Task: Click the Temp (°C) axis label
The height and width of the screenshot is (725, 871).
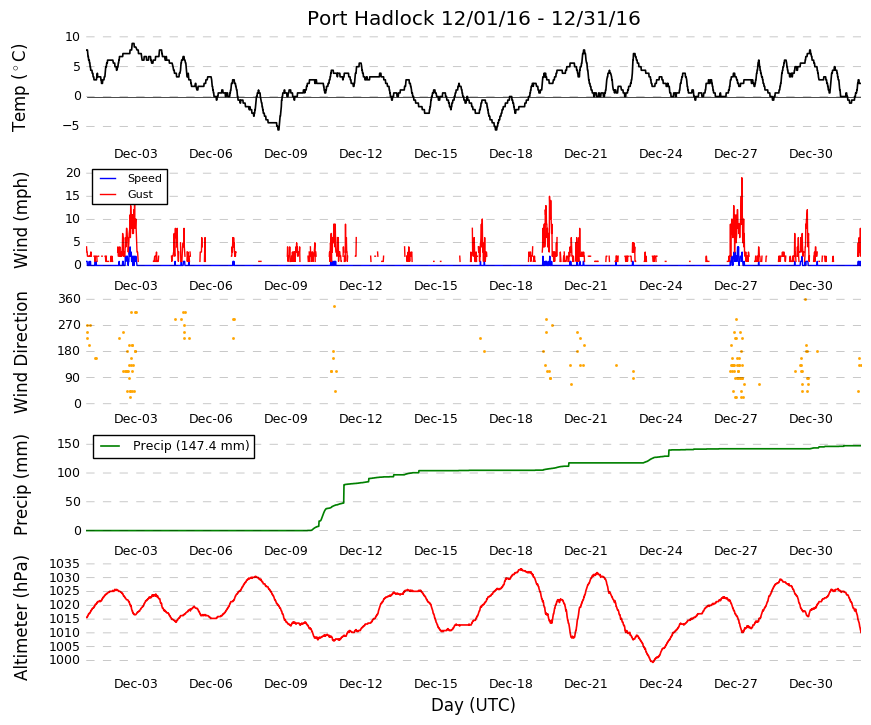Action: point(19,88)
